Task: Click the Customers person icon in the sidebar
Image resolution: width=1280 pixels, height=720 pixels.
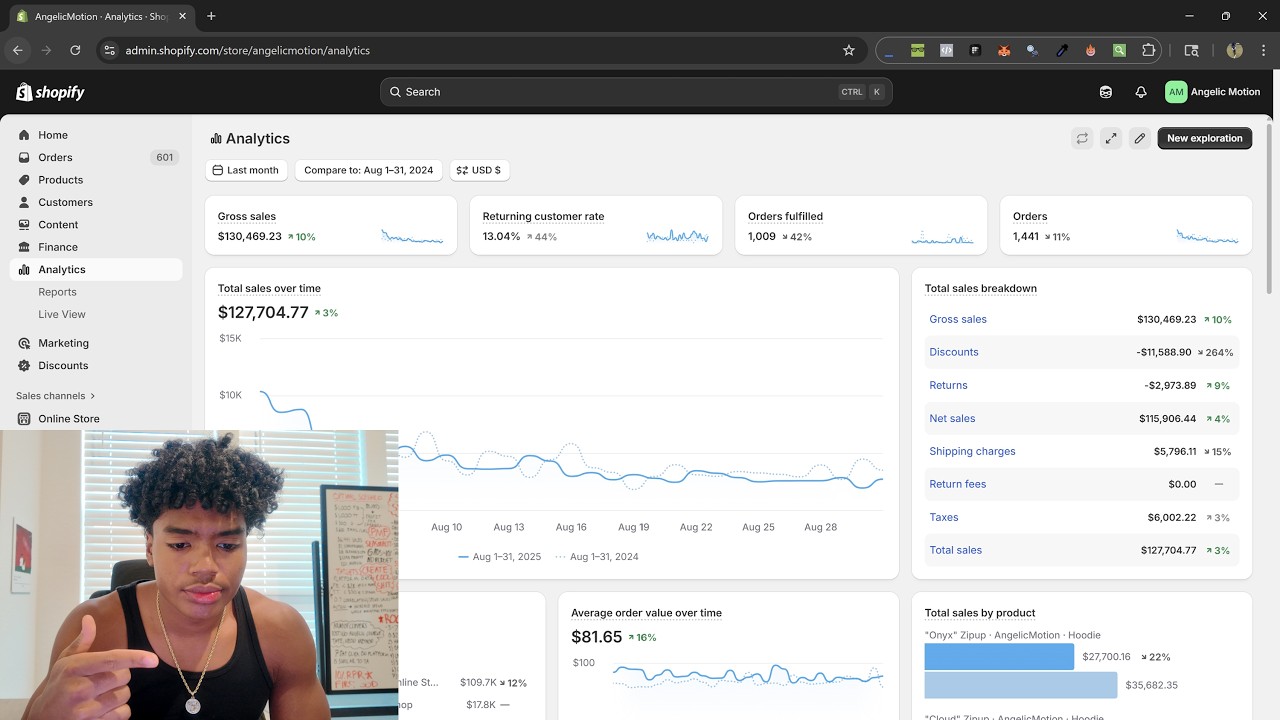Action: [x=24, y=202]
